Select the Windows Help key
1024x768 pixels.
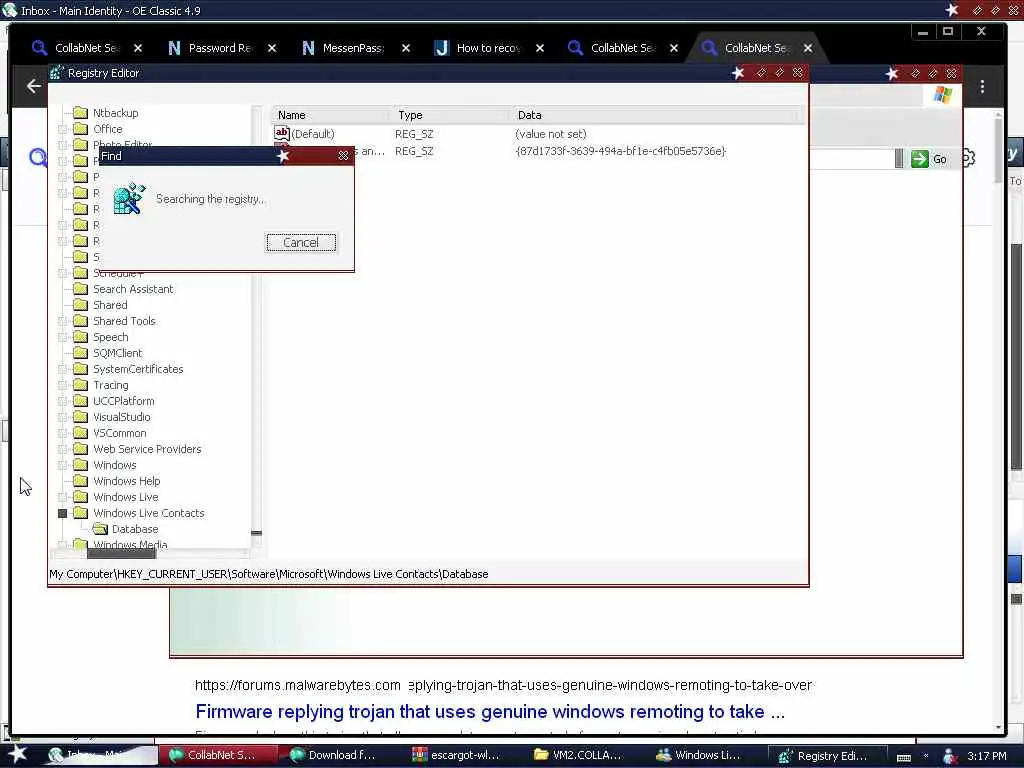(127, 481)
